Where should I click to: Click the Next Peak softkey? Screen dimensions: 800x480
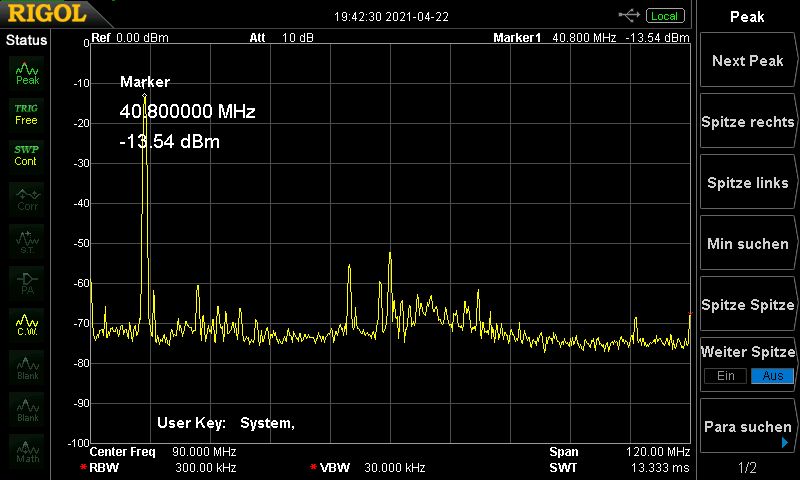pyautogui.click(x=747, y=61)
